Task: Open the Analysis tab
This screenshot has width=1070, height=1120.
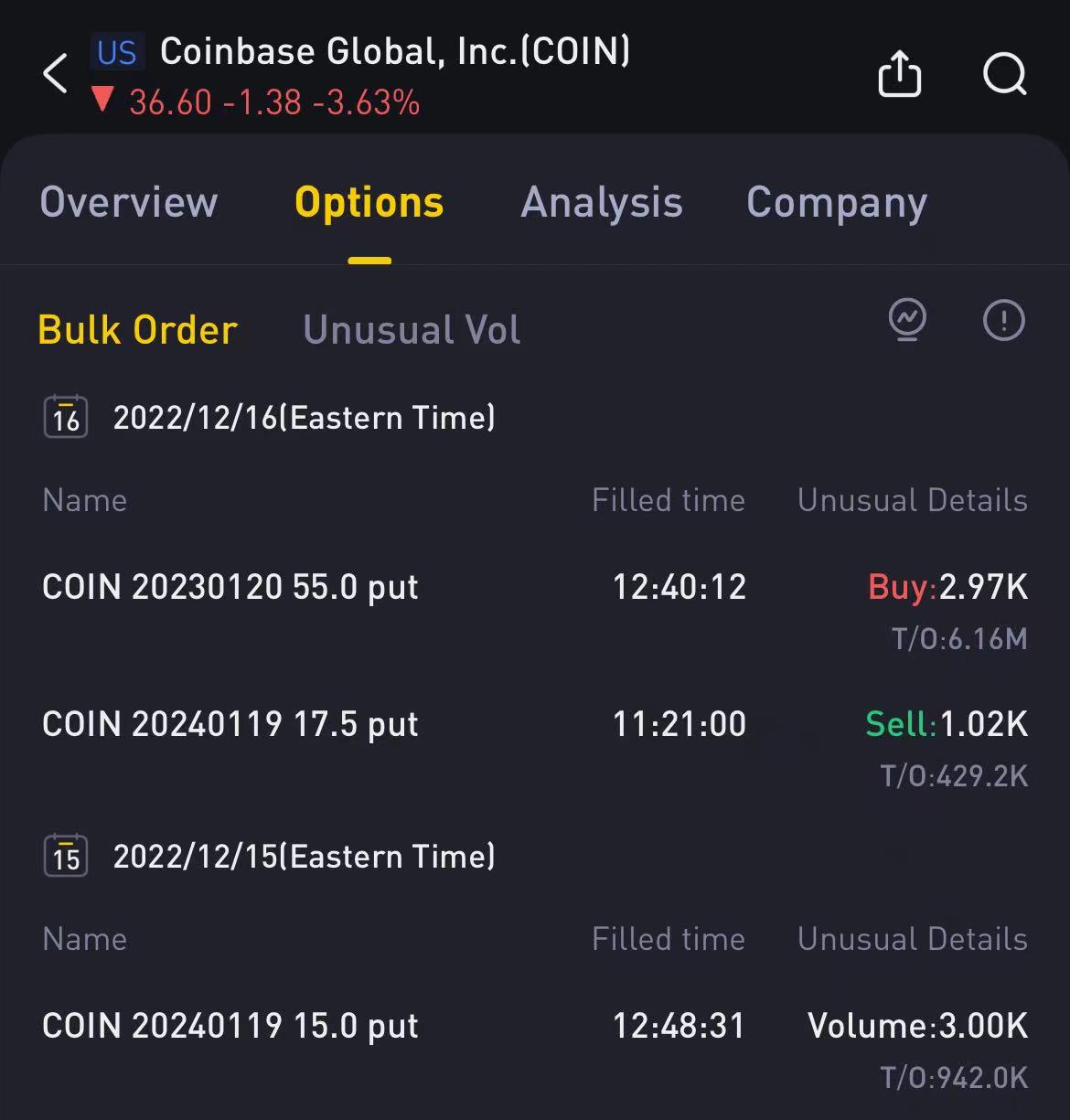Action: click(602, 202)
